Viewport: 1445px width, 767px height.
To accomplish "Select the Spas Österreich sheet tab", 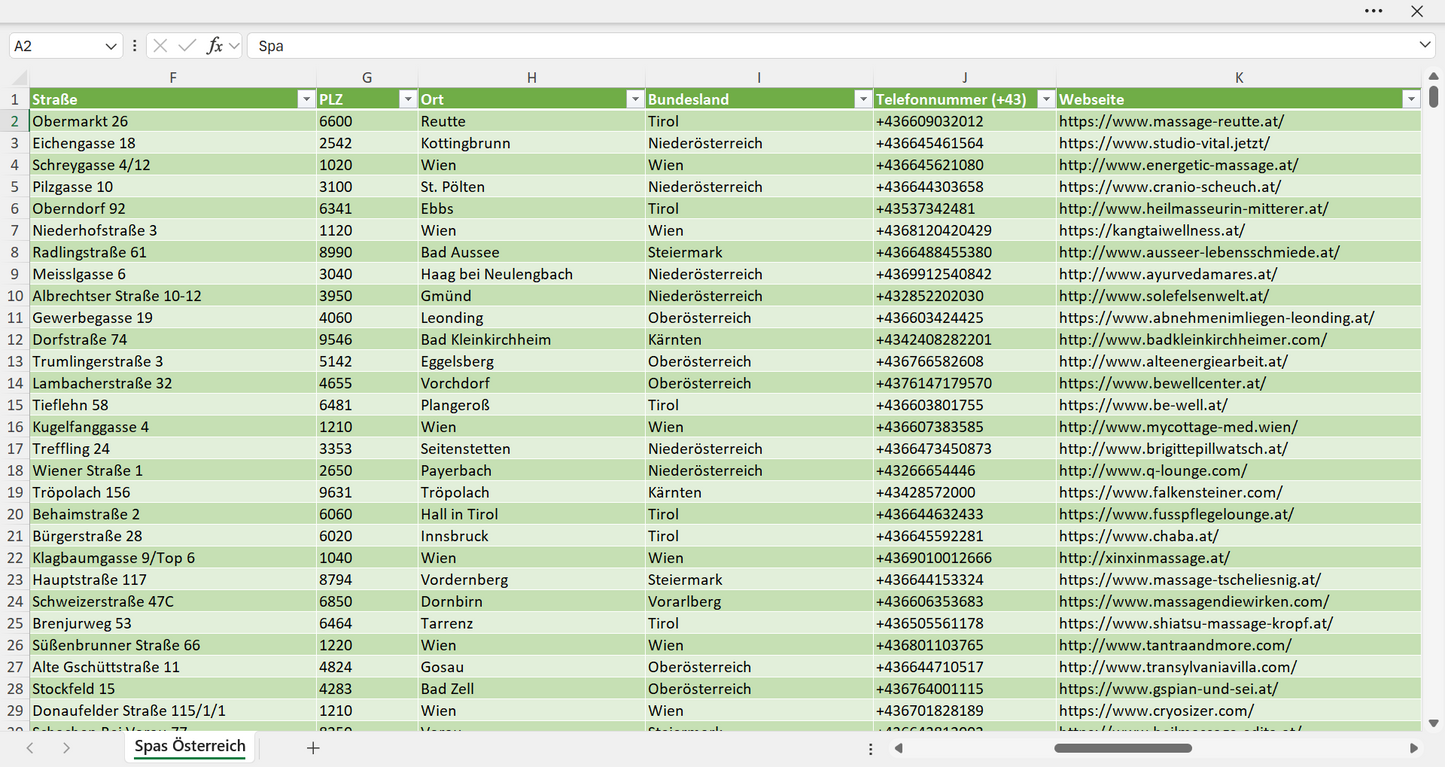I will (190, 746).
